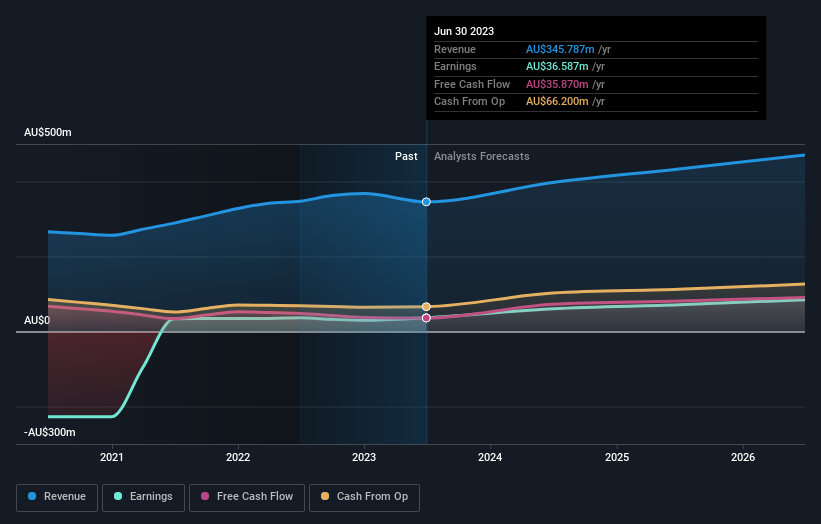The image size is (821, 524).
Task: Toggle the Revenue legend button
Action: (57, 497)
